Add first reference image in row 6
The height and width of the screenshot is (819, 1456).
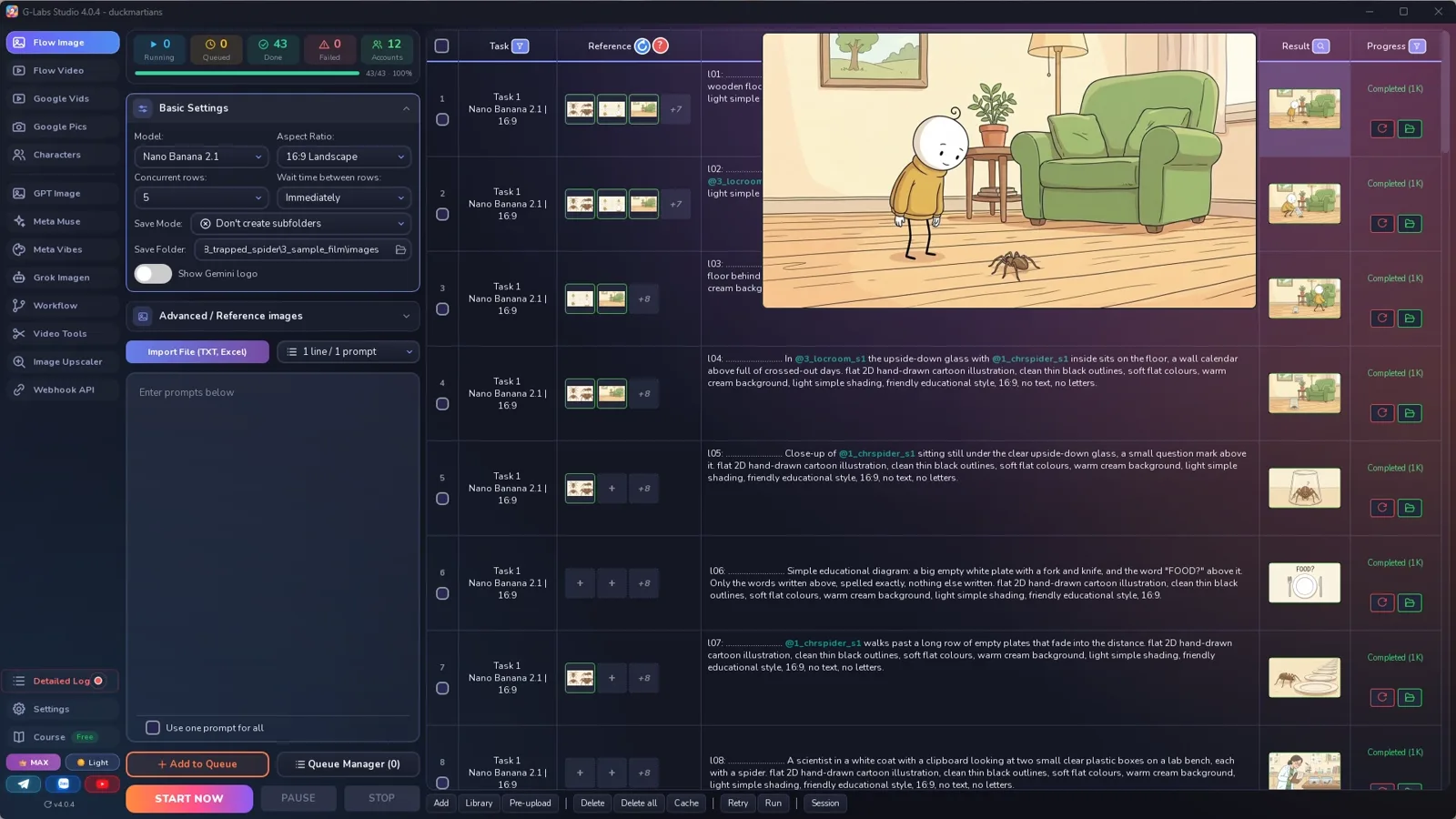[580, 583]
